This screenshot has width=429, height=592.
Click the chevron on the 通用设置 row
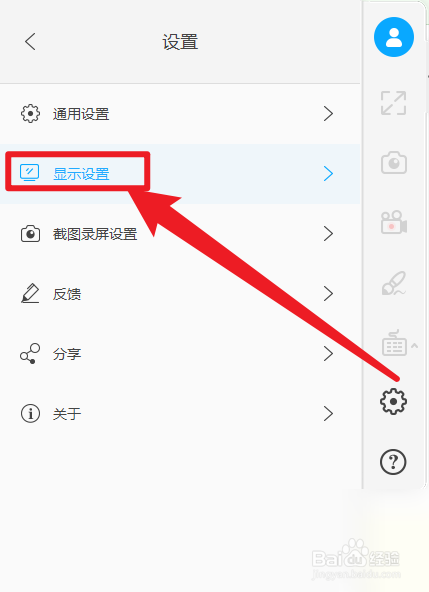329,114
